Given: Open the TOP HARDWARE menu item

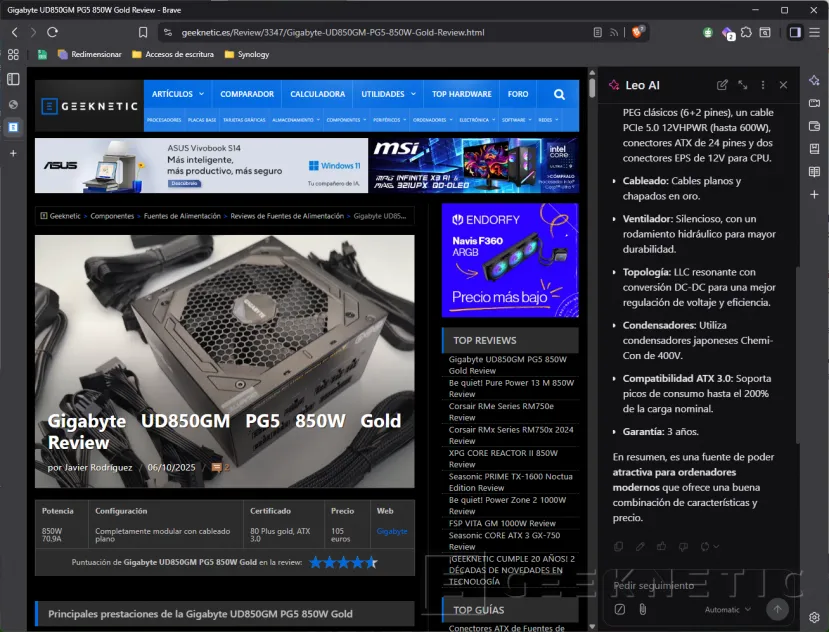Looking at the screenshot, I should click(461, 93).
